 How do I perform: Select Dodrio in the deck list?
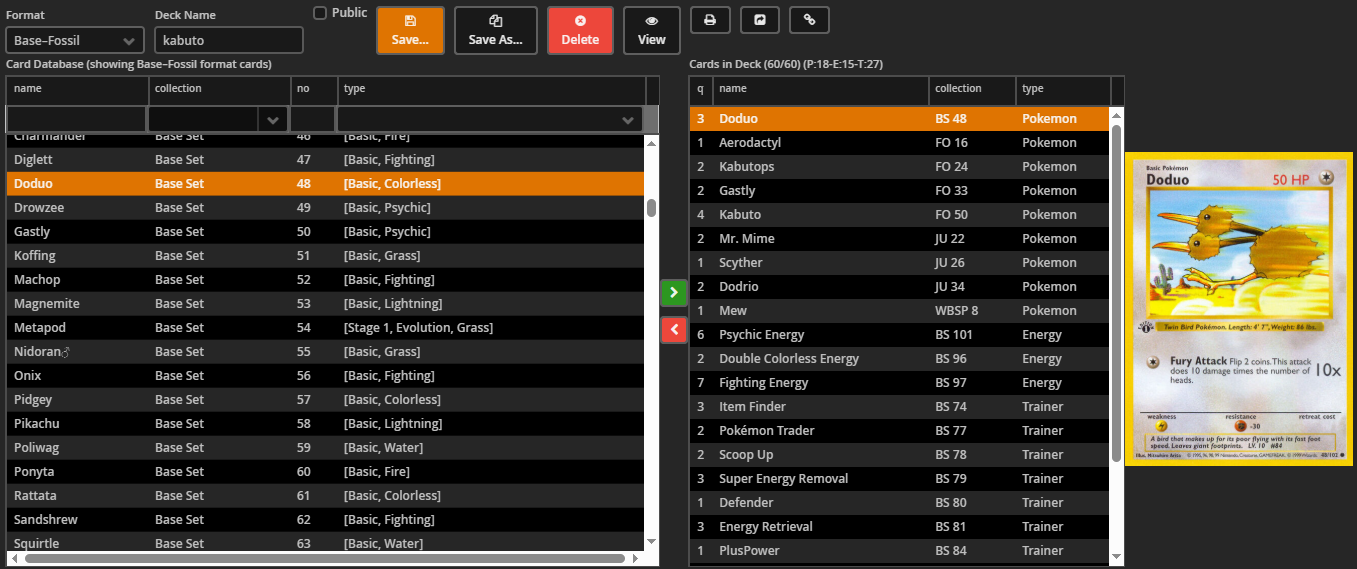pyautogui.click(x=900, y=287)
